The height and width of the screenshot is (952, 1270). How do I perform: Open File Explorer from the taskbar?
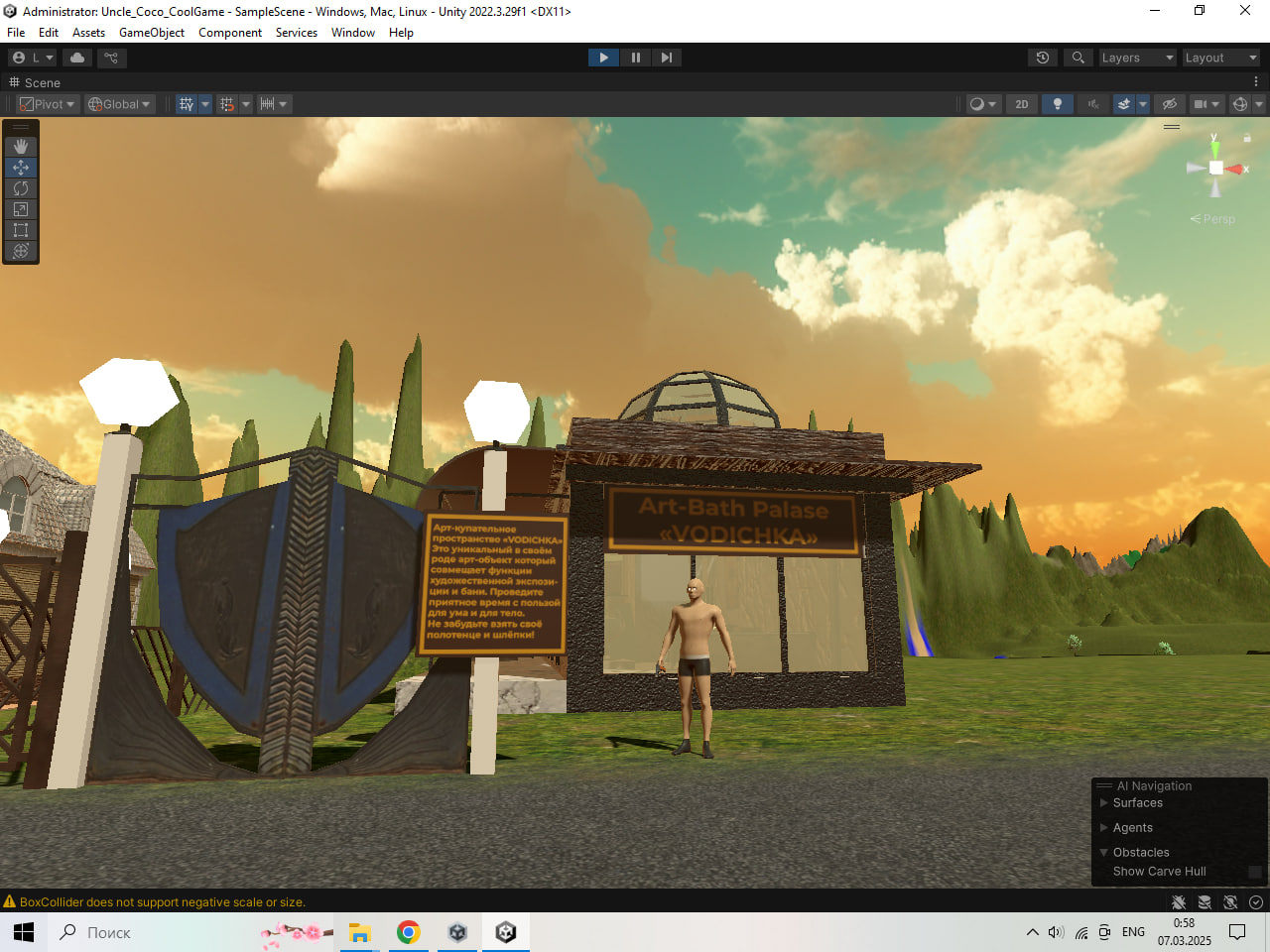(x=359, y=932)
